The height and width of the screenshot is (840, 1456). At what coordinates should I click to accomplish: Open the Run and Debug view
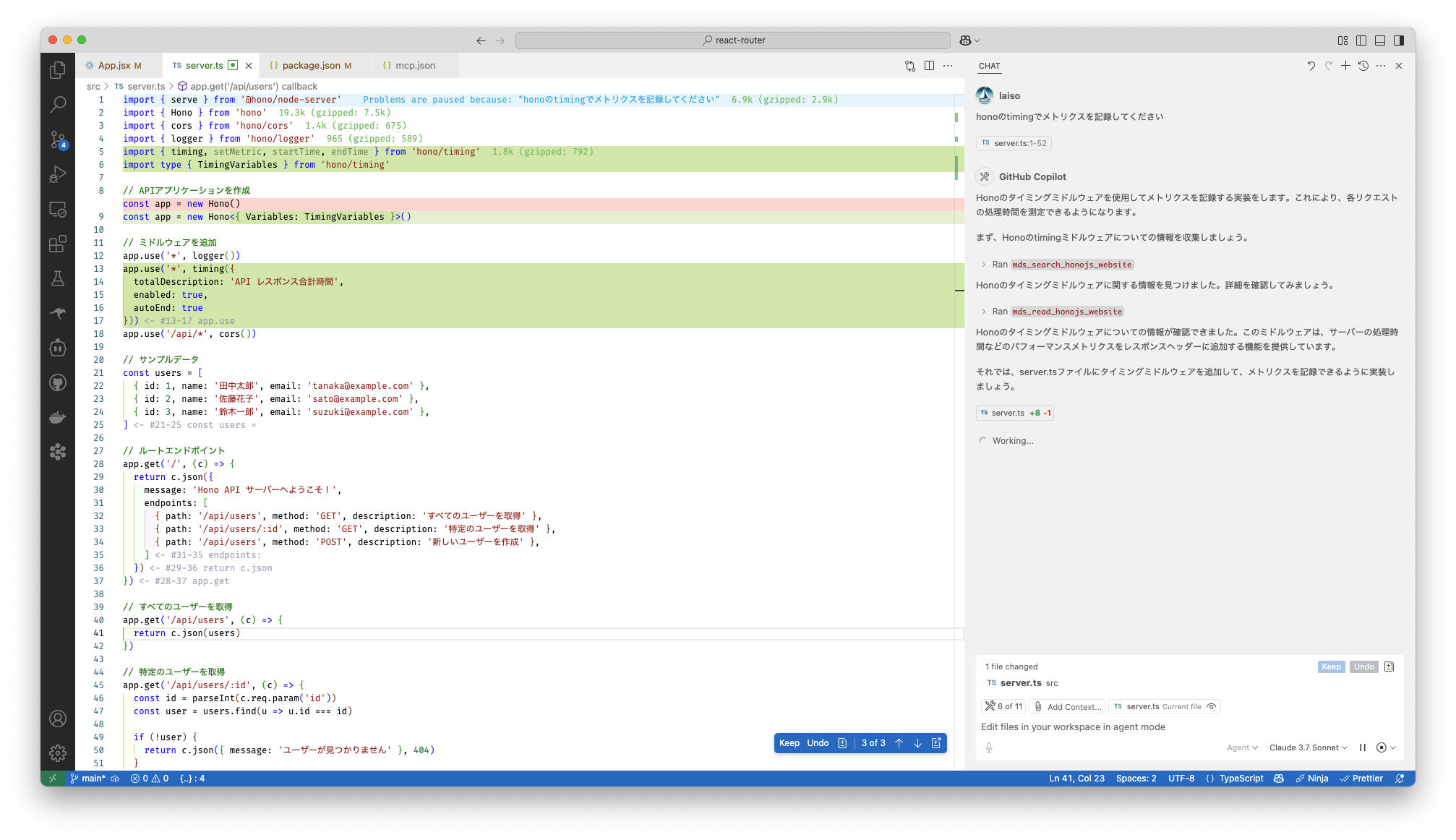[x=58, y=174]
